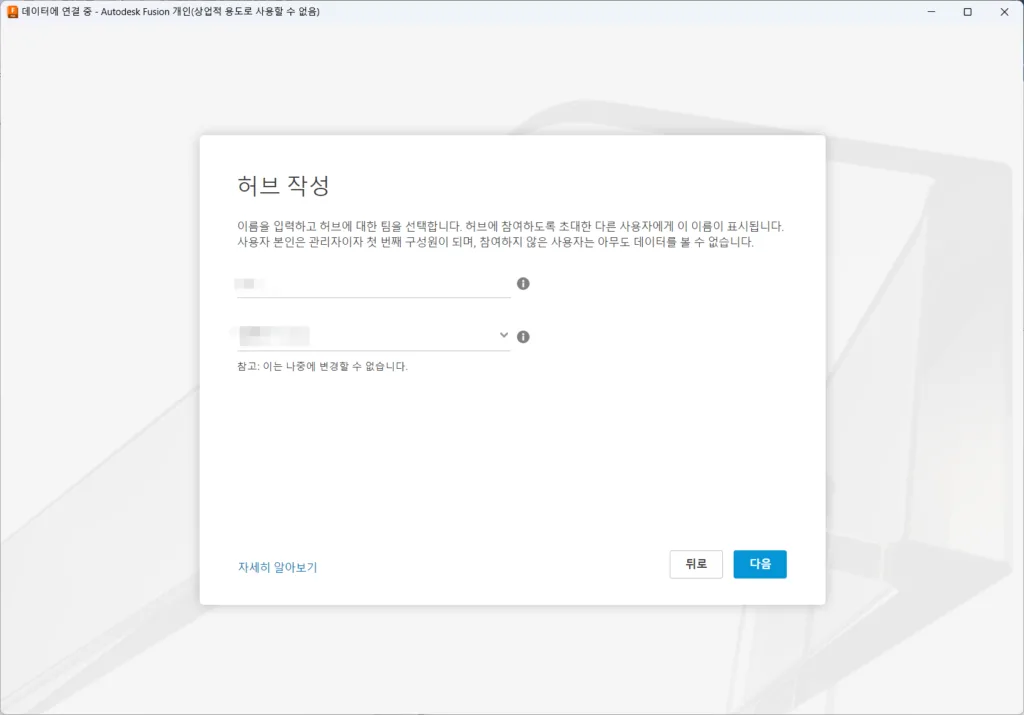Maximize the Autodesk Fusion window
The height and width of the screenshot is (715, 1024).
tap(968, 12)
